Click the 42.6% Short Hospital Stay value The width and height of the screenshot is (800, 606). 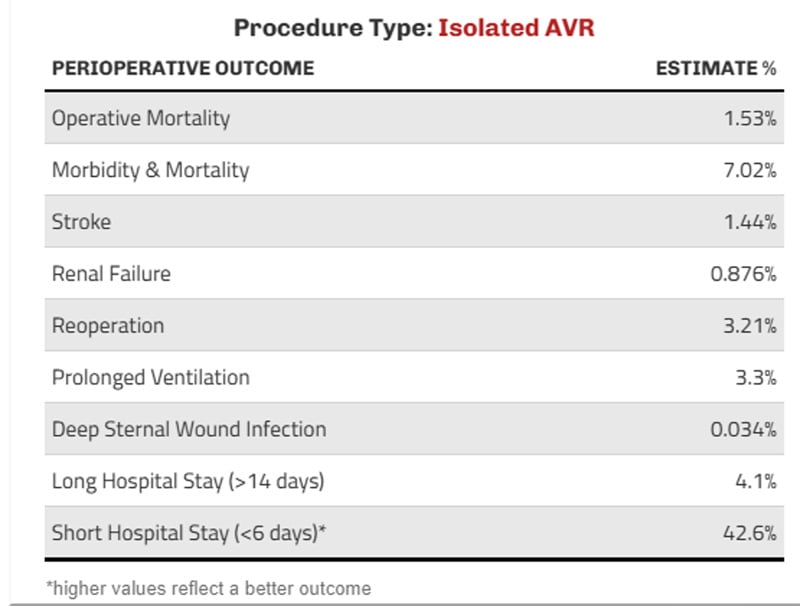[750, 534]
